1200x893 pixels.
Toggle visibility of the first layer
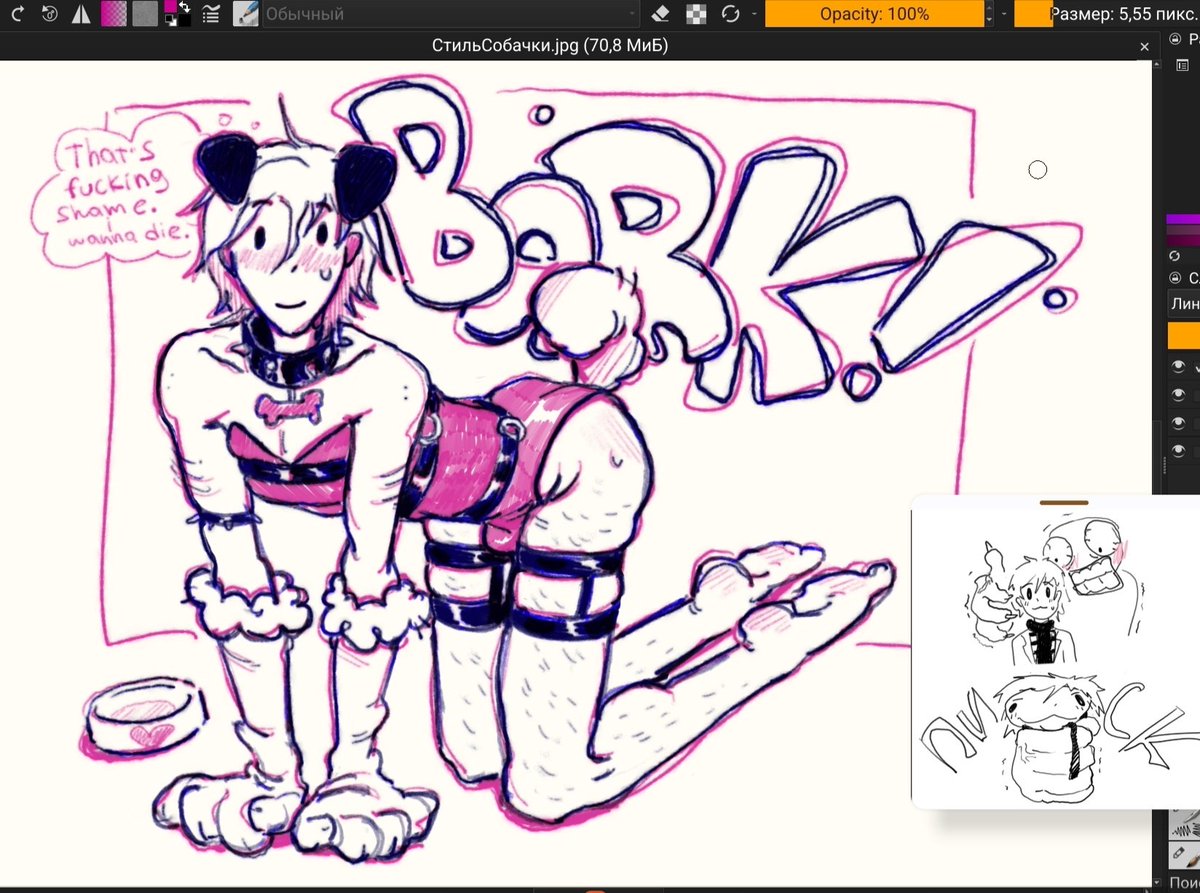click(1178, 367)
